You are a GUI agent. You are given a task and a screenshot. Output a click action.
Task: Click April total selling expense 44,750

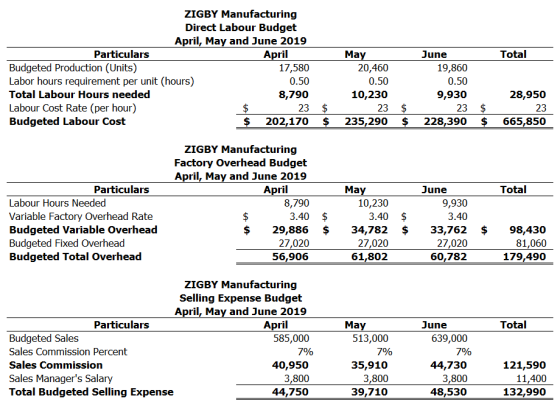290,392
